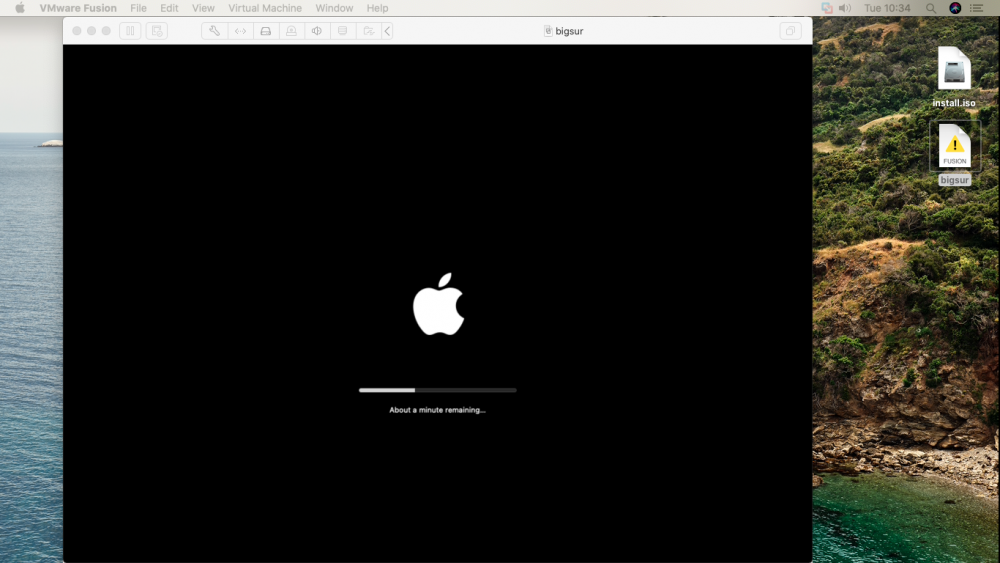Click the snapshot toolbar button
This screenshot has width=1000, height=563.
(x=157, y=31)
